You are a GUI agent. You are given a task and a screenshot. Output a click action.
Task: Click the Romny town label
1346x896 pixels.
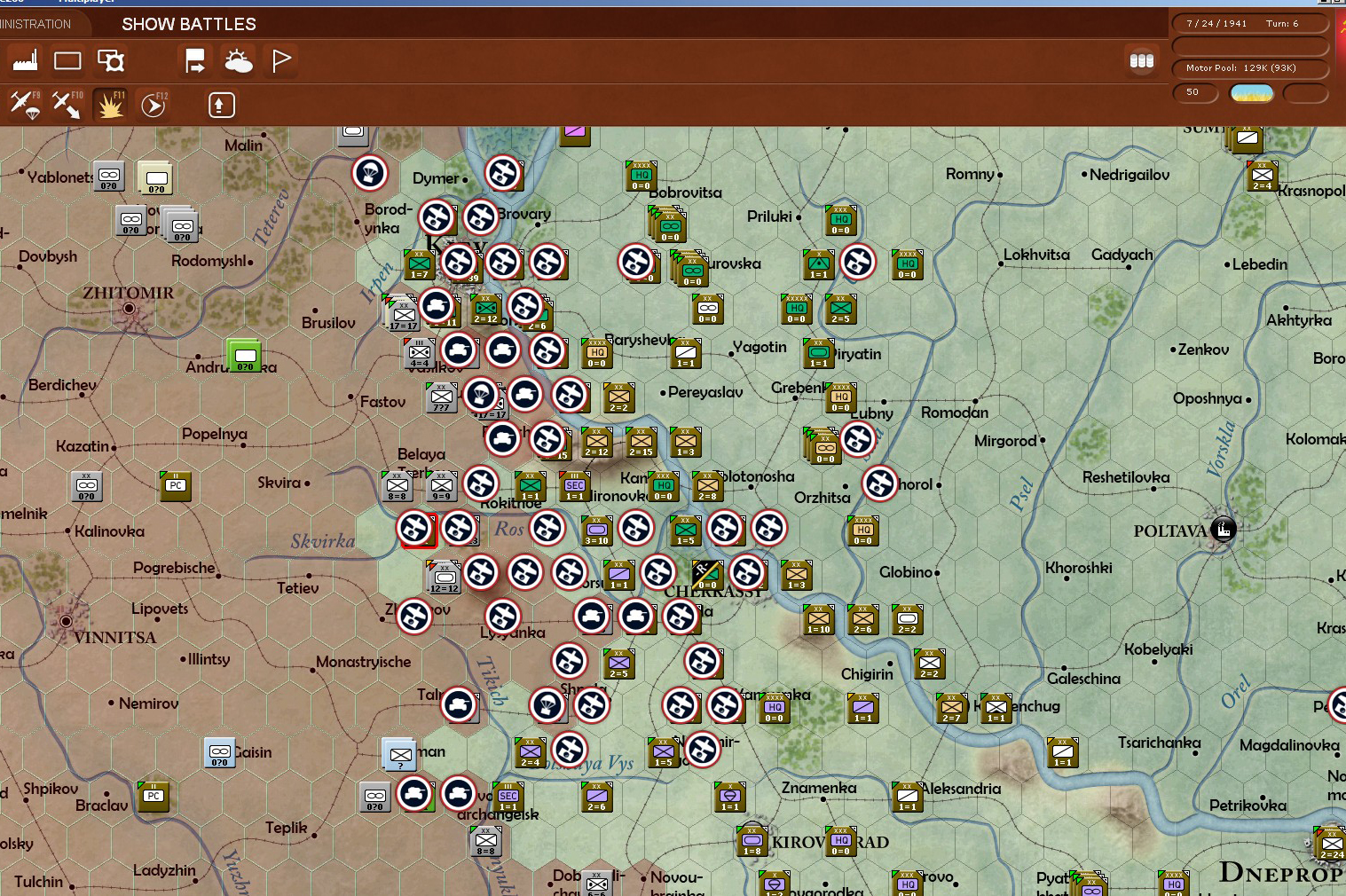pyautogui.click(x=970, y=174)
